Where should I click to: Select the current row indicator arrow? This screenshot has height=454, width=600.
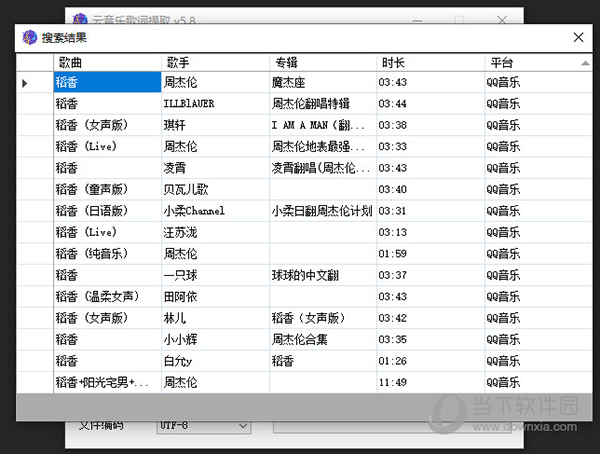pos(24,83)
